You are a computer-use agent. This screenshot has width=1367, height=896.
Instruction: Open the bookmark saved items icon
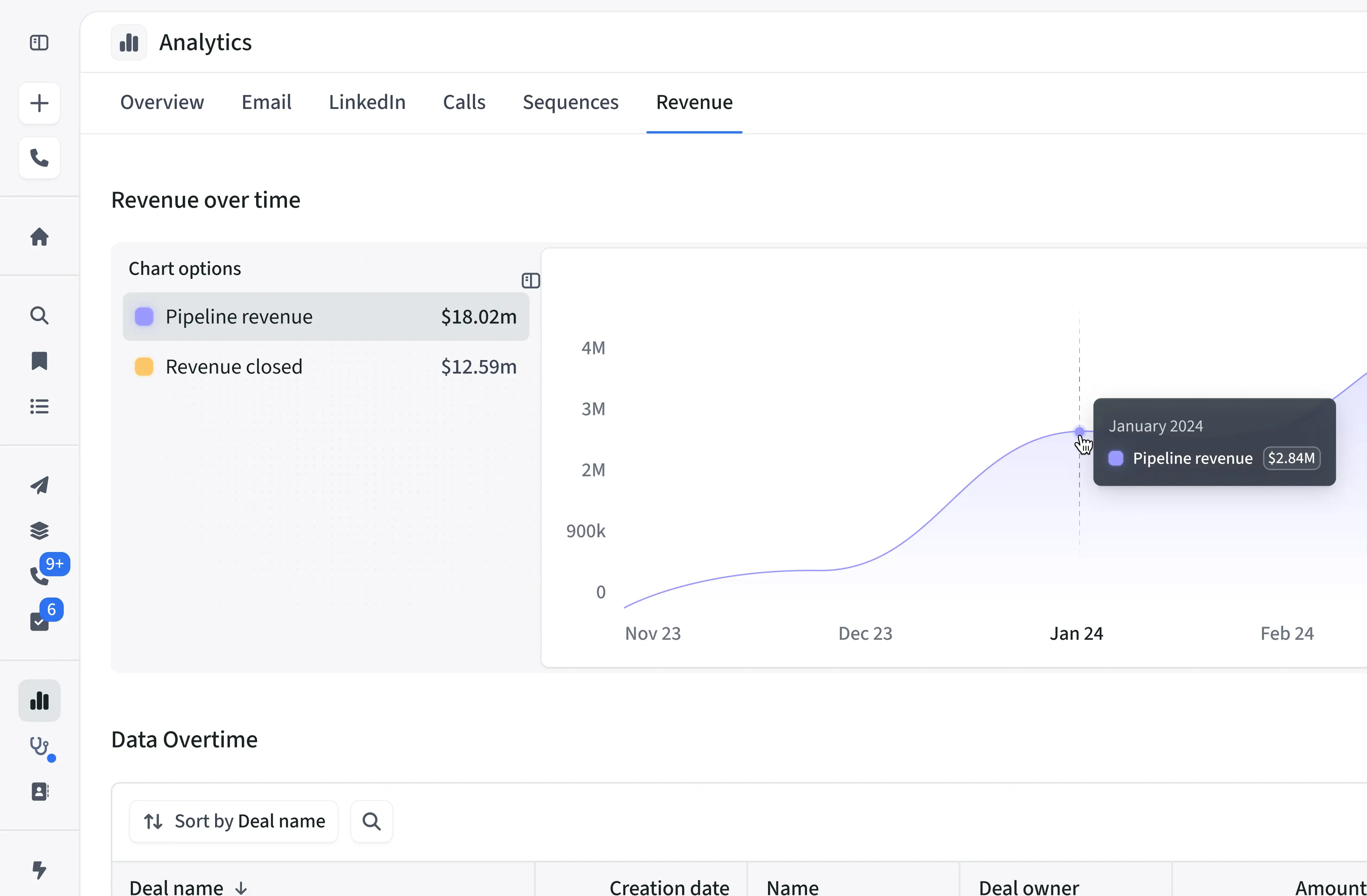pos(39,361)
